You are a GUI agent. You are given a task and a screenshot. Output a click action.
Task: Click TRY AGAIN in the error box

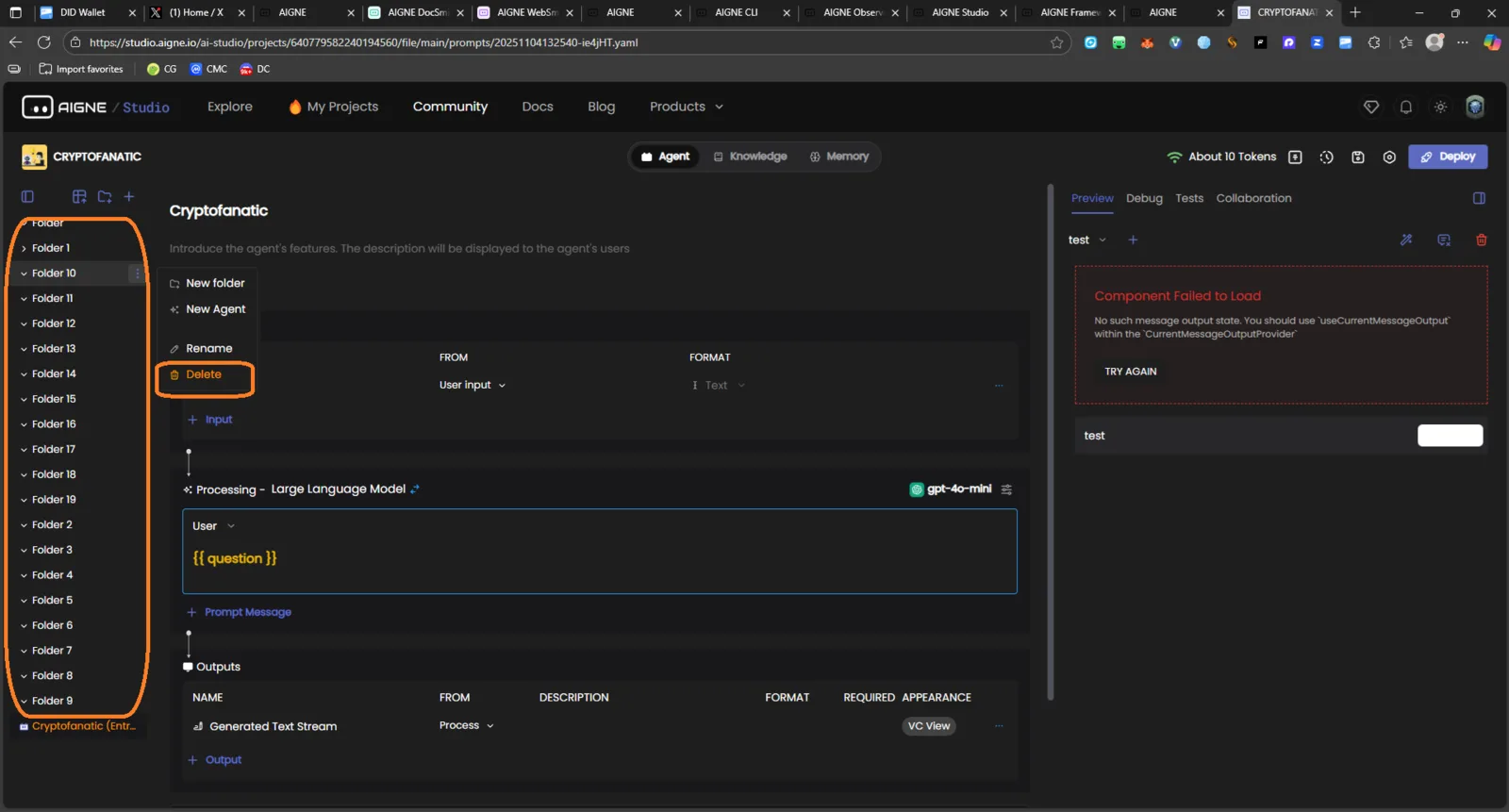pyautogui.click(x=1131, y=372)
